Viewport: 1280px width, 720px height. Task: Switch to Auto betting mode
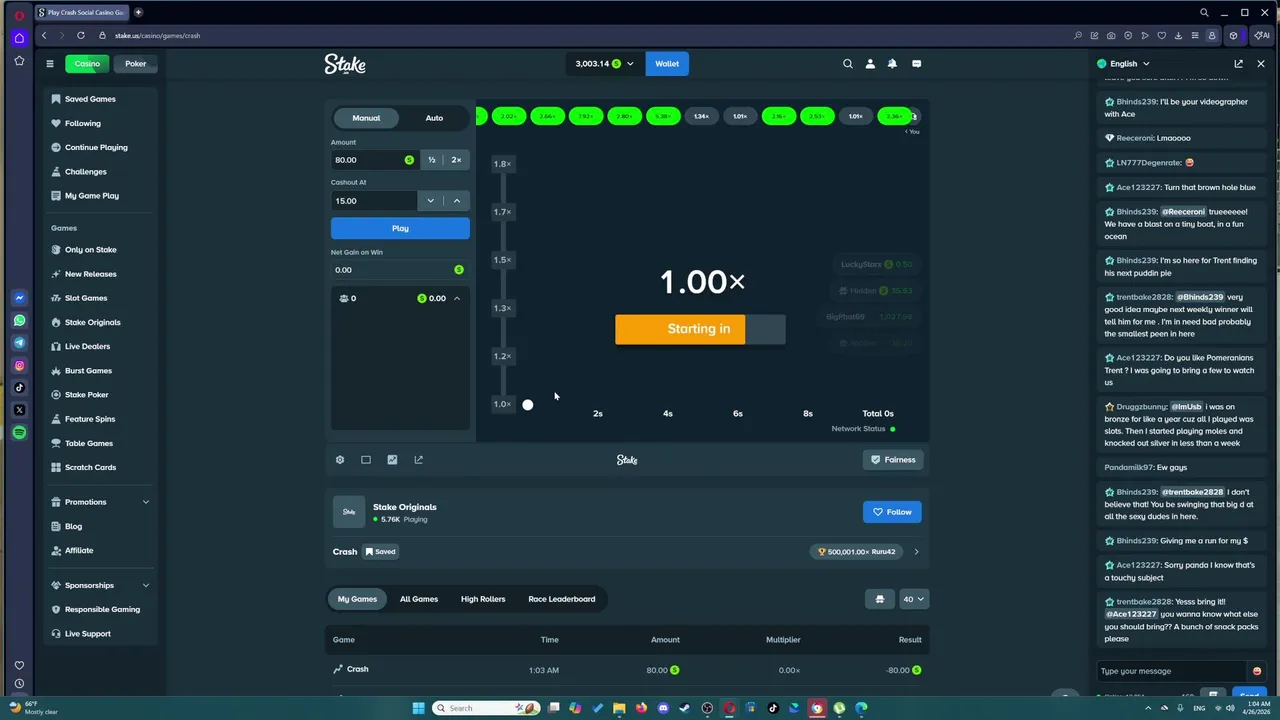tap(434, 118)
